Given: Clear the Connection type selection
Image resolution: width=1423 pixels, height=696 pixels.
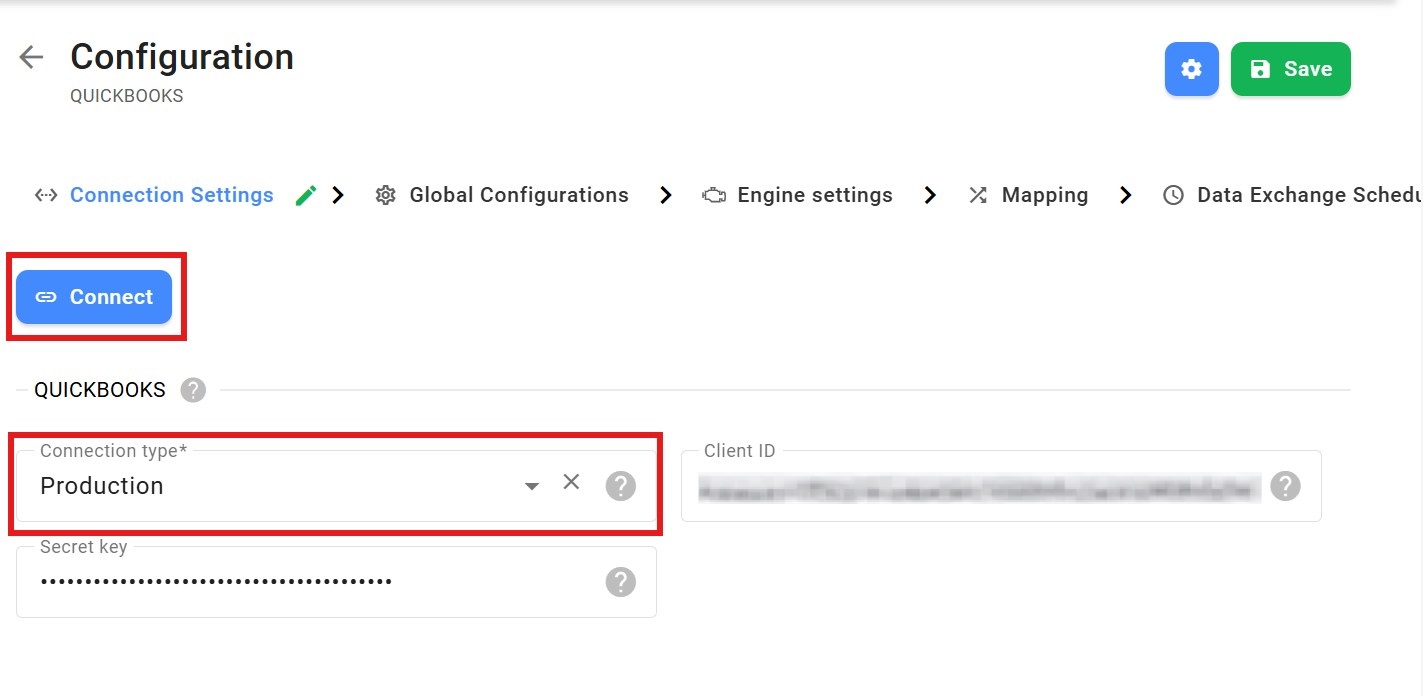Looking at the screenshot, I should (571, 482).
